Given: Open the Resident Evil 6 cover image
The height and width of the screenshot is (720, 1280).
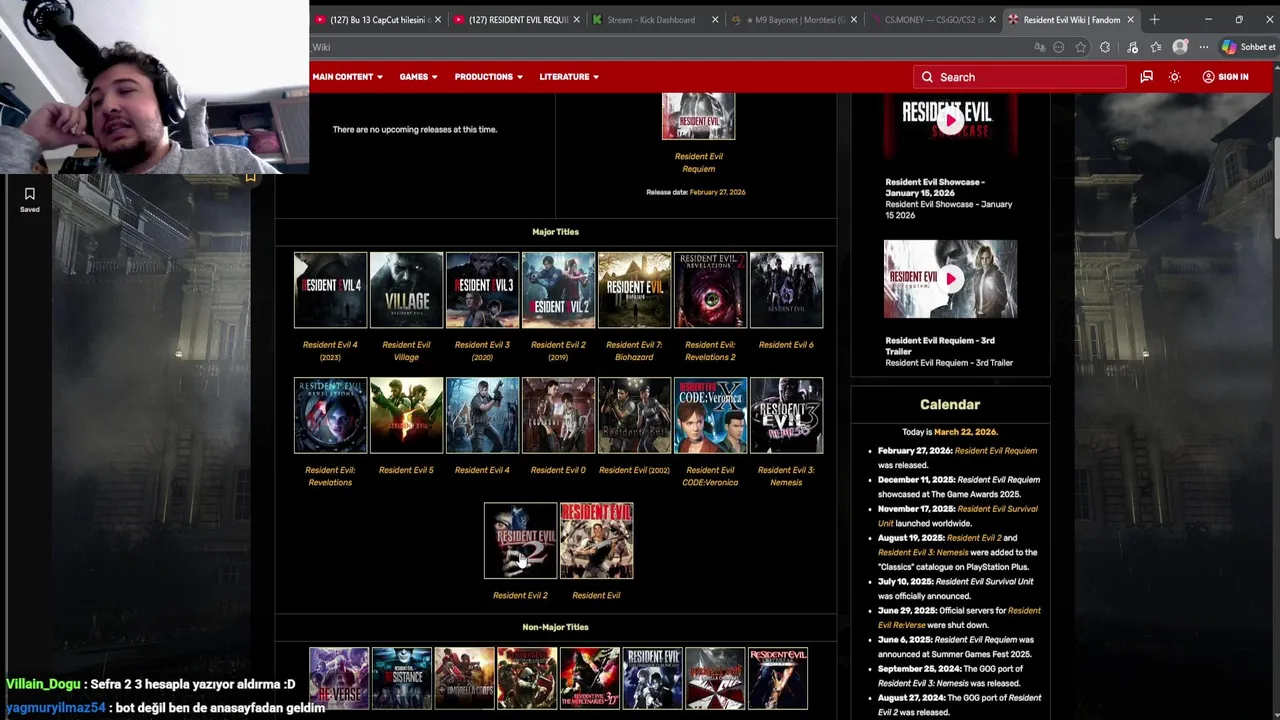Looking at the screenshot, I should tap(786, 290).
